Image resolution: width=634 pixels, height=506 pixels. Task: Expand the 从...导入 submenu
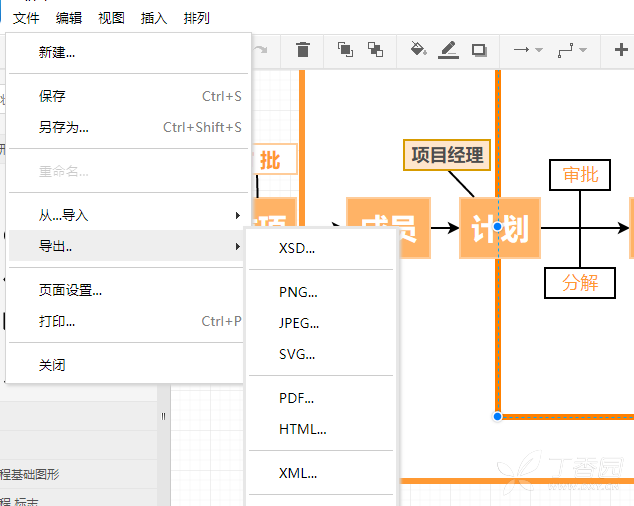tap(128, 215)
